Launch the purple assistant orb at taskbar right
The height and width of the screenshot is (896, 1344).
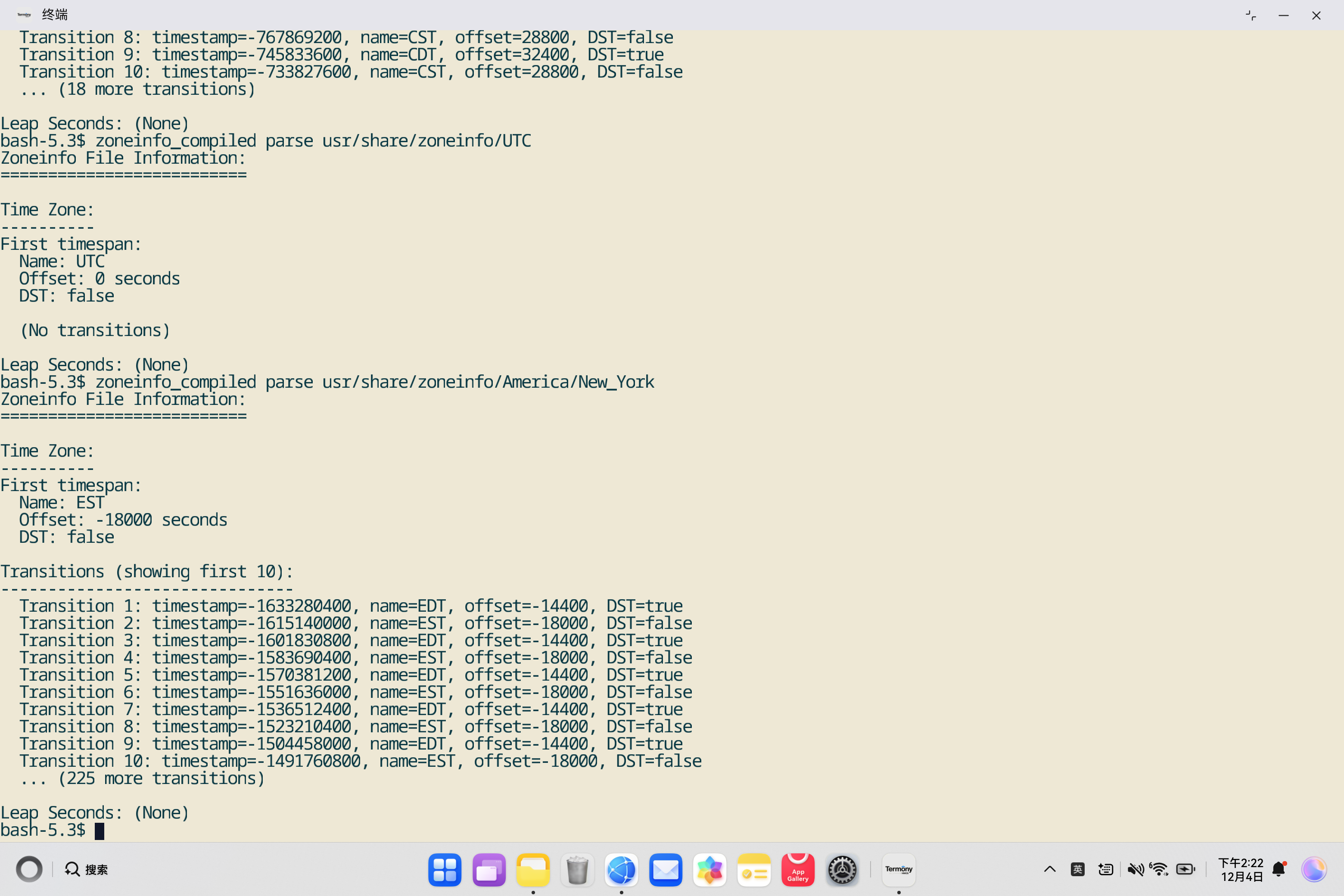point(1314,870)
